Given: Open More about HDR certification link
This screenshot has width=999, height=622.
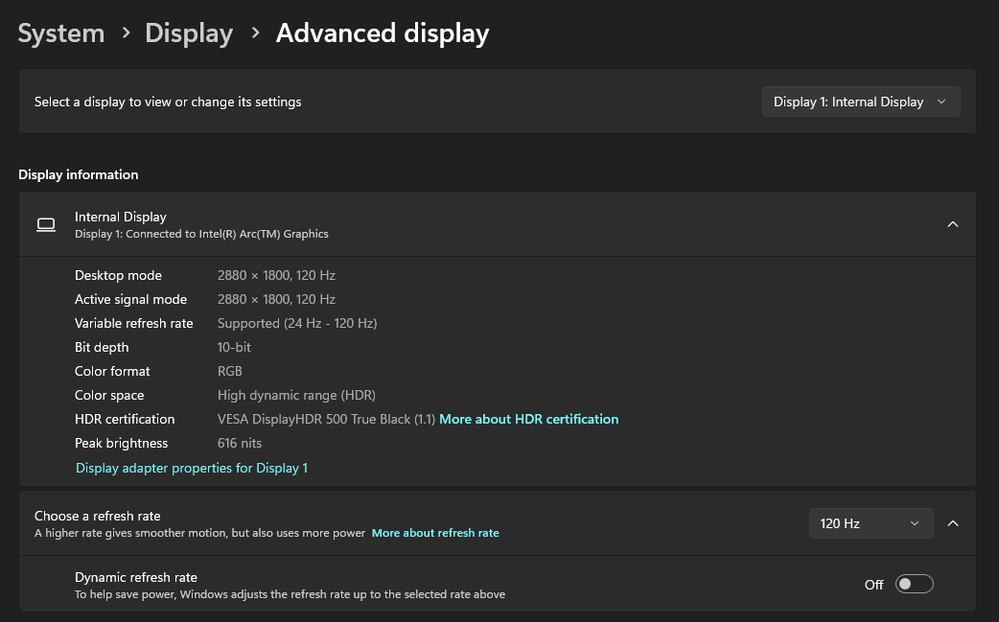Looking at the screenshot, I should point(529,419).
